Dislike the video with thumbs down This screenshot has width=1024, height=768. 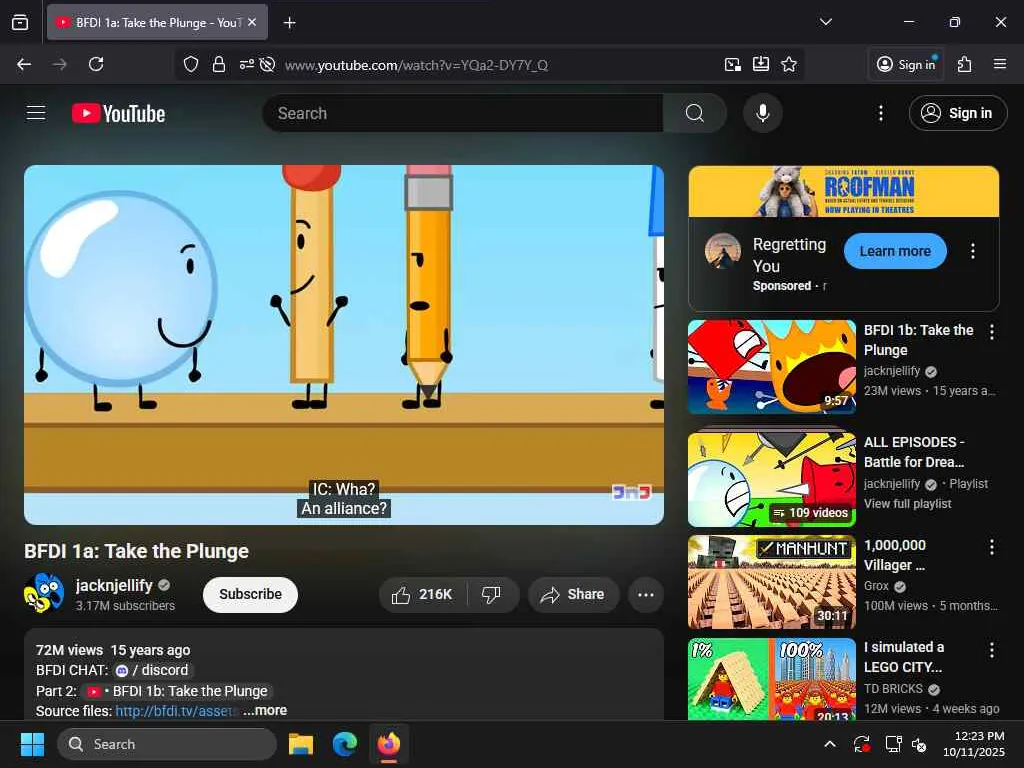[492, 594]
